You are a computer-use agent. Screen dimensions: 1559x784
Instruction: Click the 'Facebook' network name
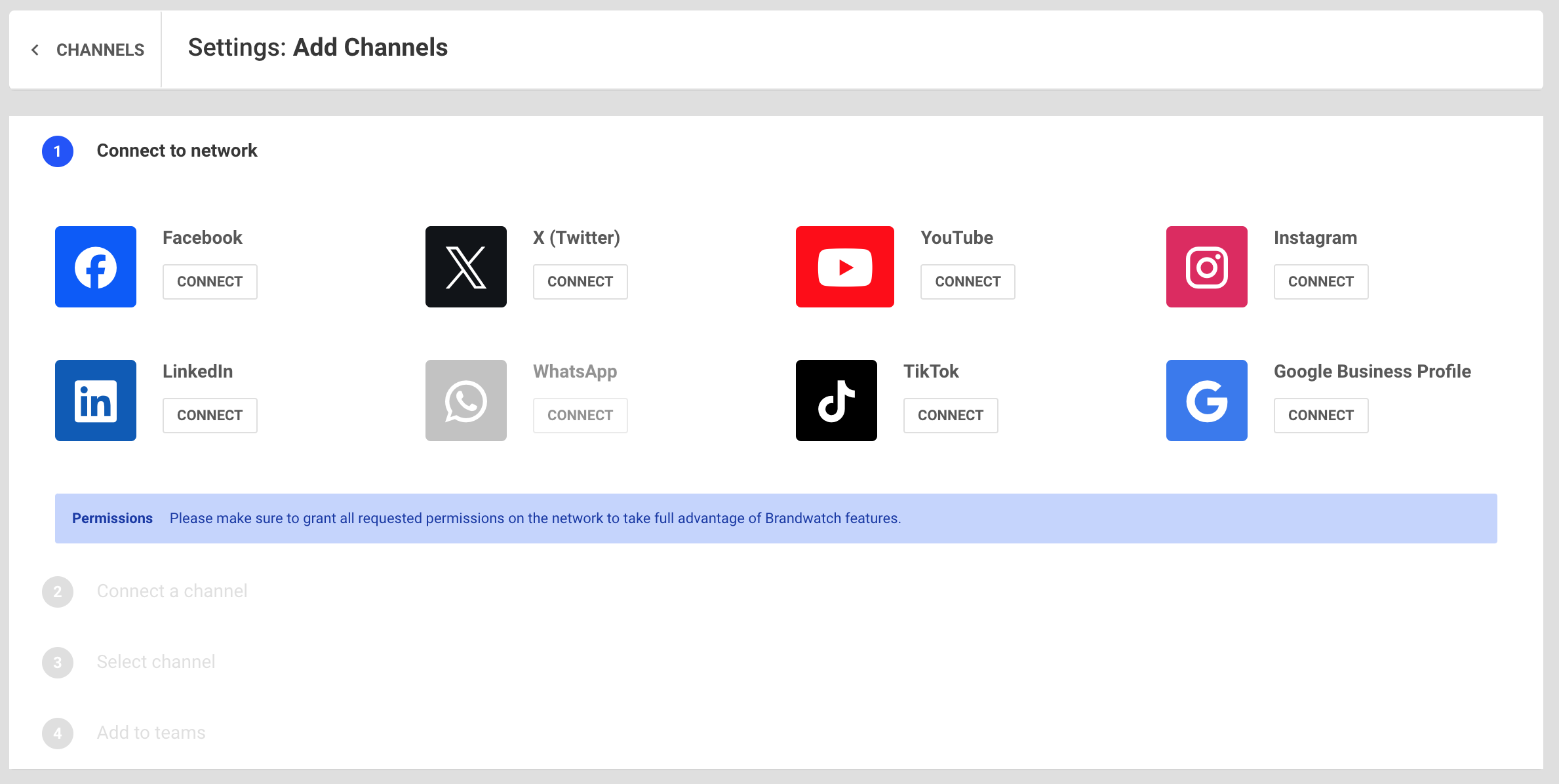tap(203, 238)
